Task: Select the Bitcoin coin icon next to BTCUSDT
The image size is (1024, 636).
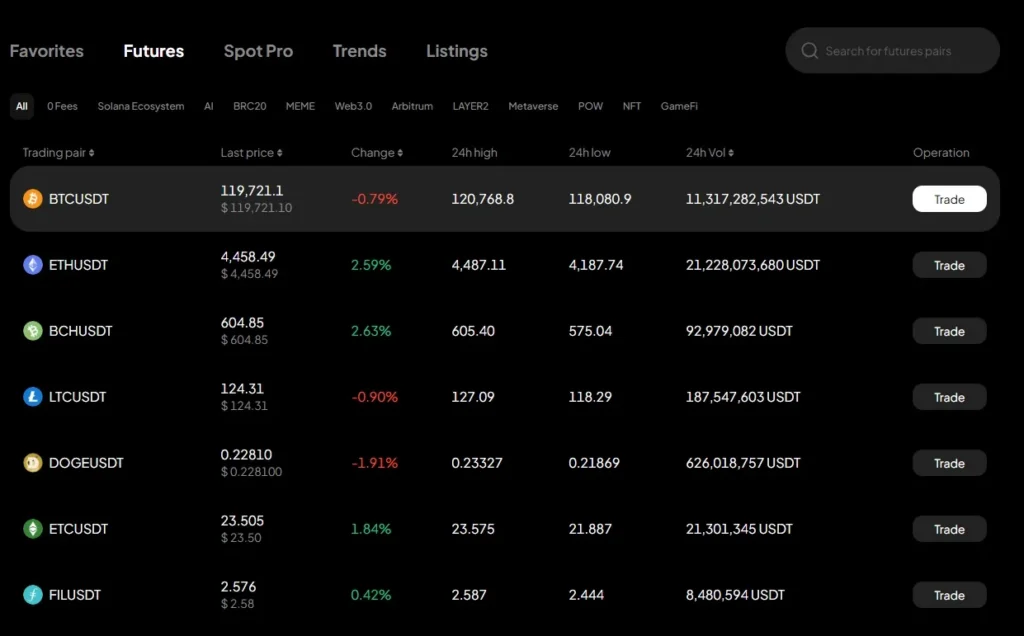Action: click(x=32, y=199)
